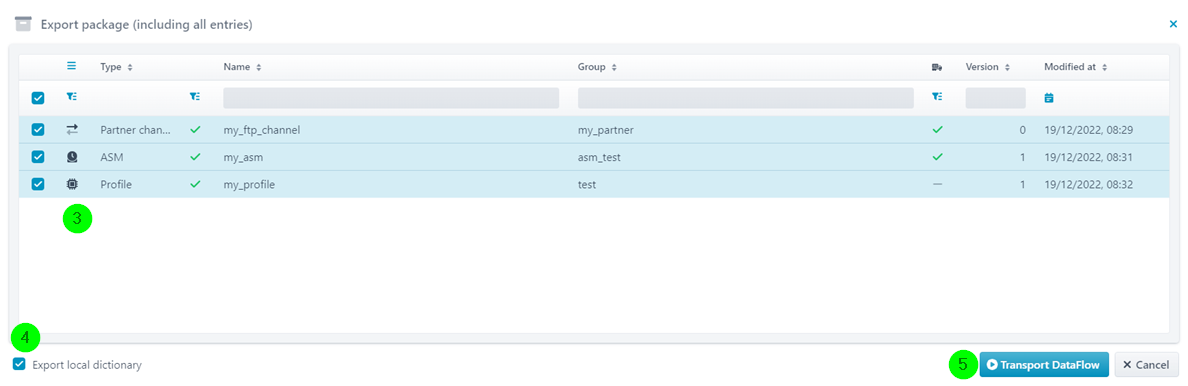1188x386 pixels.
Task: Click the hamburger menu icon in table header
Action: pos(71,66)
